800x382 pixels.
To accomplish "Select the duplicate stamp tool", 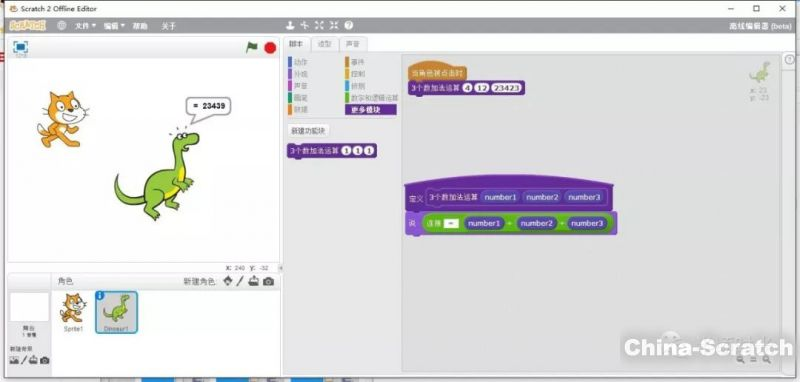I will pos(290,26).
